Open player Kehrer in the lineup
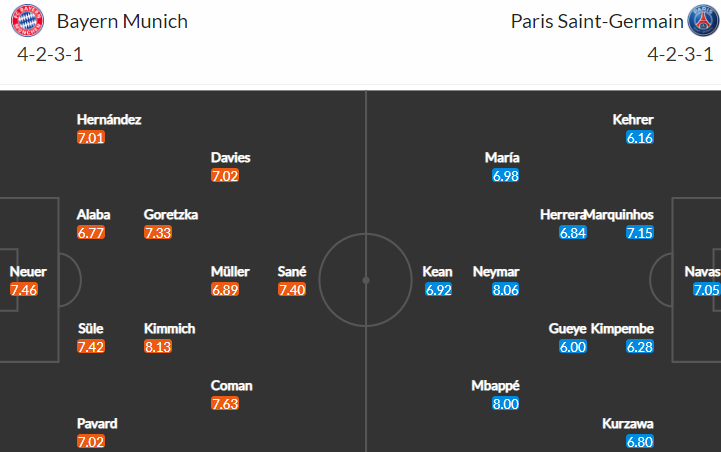721x452 pixels. point(633,120)
